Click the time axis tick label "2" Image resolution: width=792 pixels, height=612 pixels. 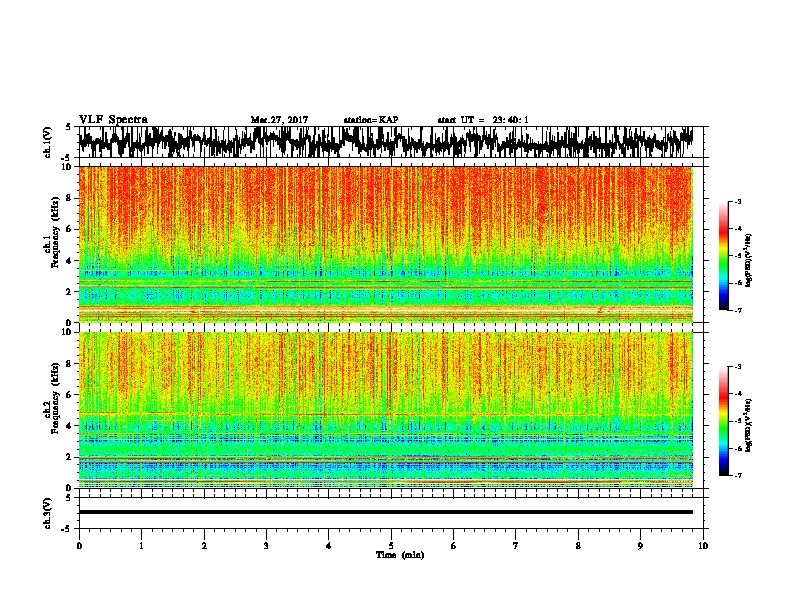pyautogui.click(x=204, y=546)
